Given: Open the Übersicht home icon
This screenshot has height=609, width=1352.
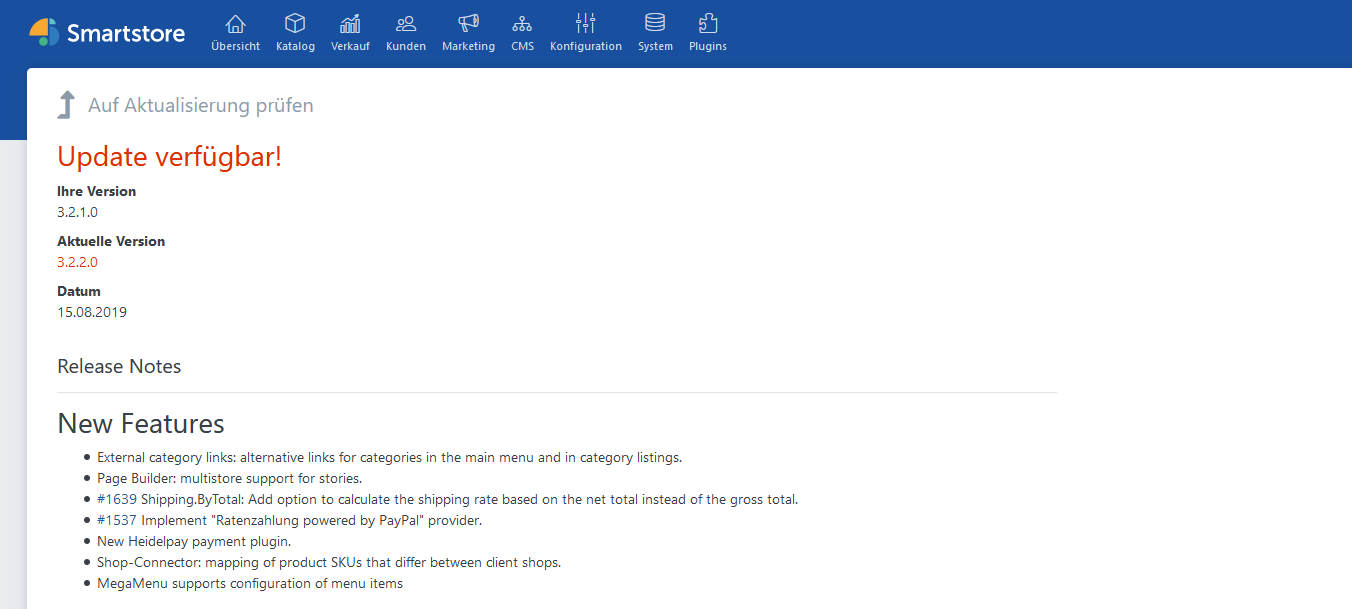Looking at the screenshot, I should pos(235,24).
